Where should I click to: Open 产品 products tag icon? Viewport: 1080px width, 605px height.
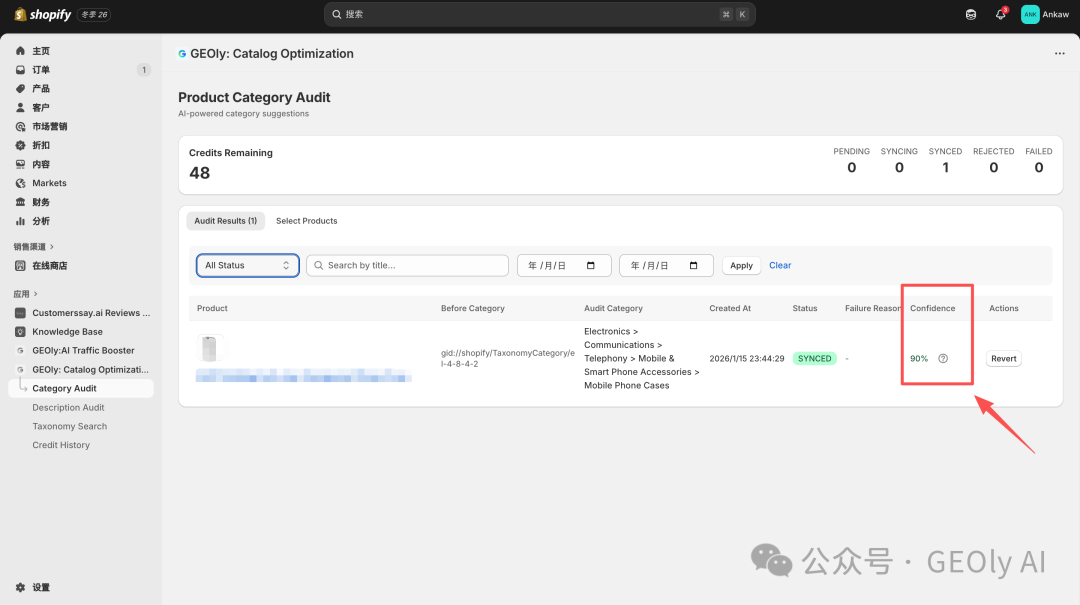point(20,89)
